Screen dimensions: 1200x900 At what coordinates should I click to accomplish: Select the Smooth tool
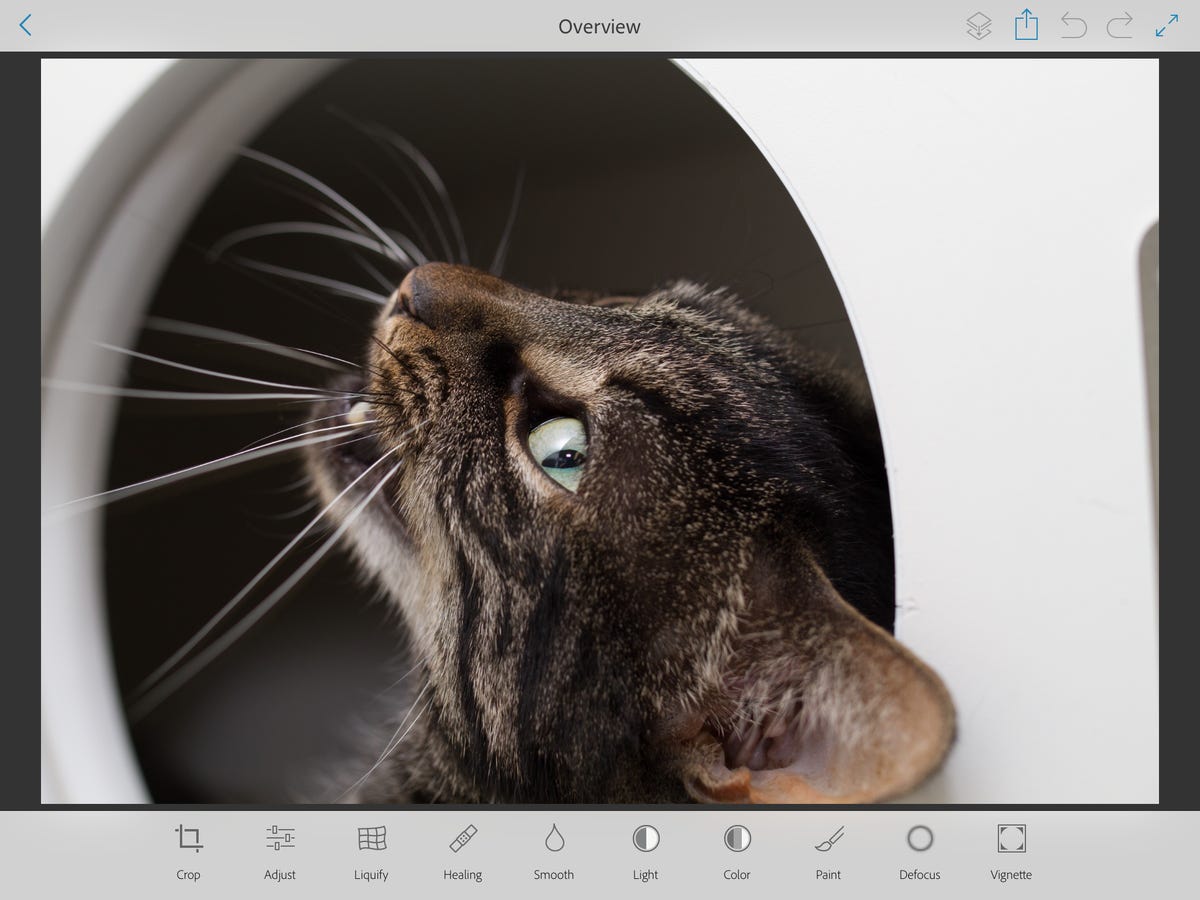[554, 850]
